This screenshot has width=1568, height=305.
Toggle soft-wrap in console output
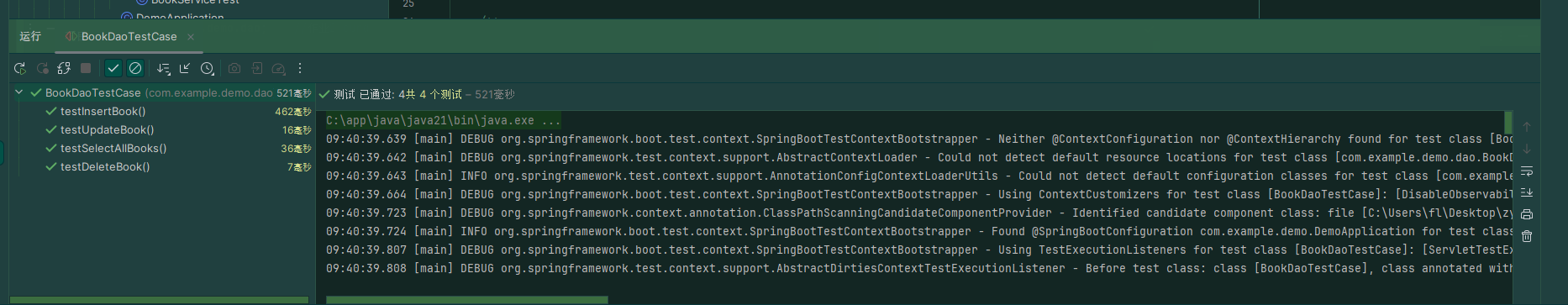(x=1527, y=171)
